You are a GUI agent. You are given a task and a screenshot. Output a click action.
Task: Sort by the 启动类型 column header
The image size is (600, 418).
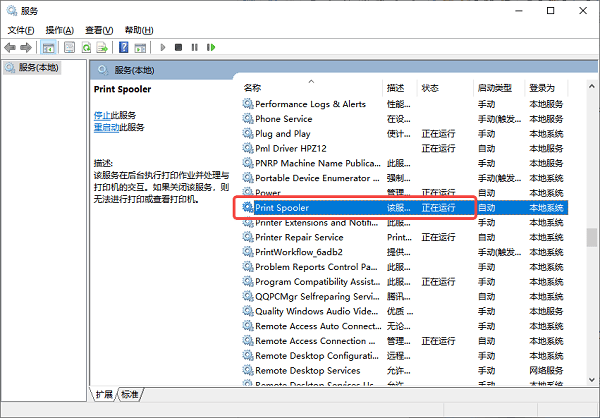pos(494,88)
